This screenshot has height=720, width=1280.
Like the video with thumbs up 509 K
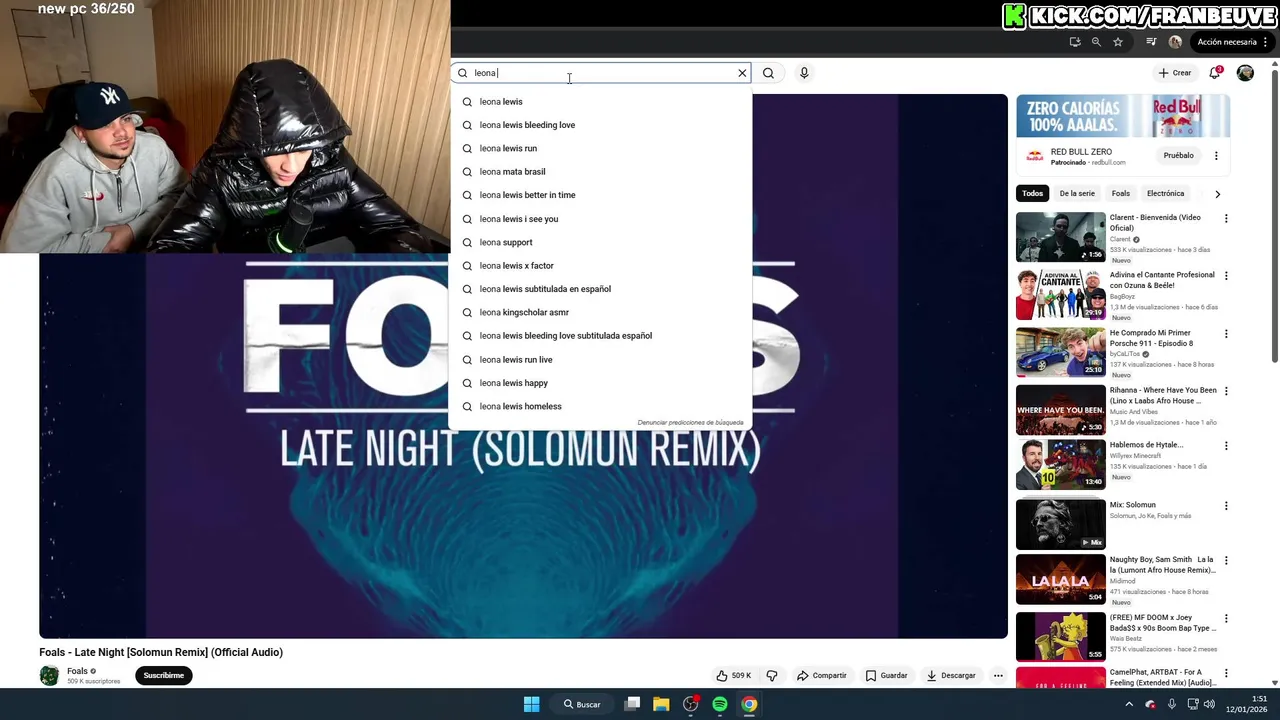click(735, 676)
